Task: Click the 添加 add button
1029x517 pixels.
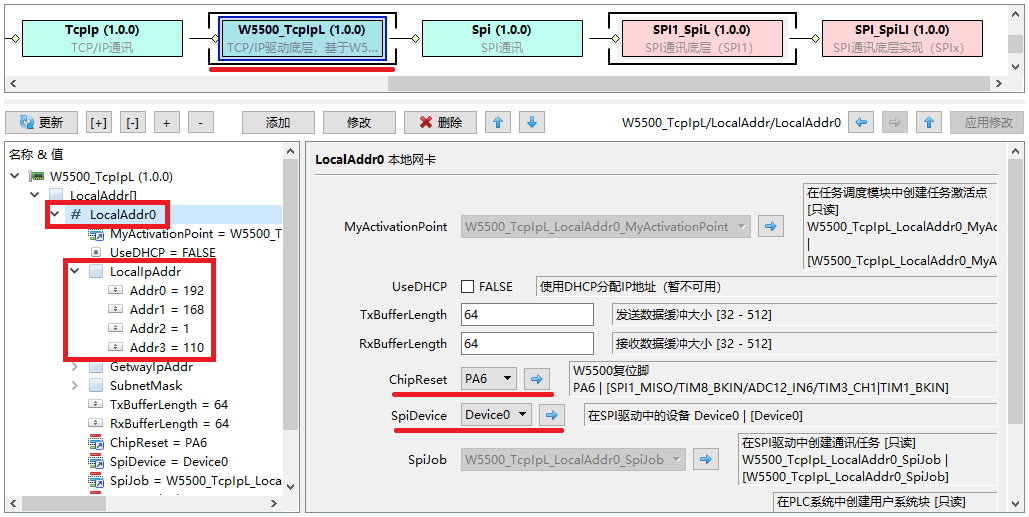Action: (278, 123)
